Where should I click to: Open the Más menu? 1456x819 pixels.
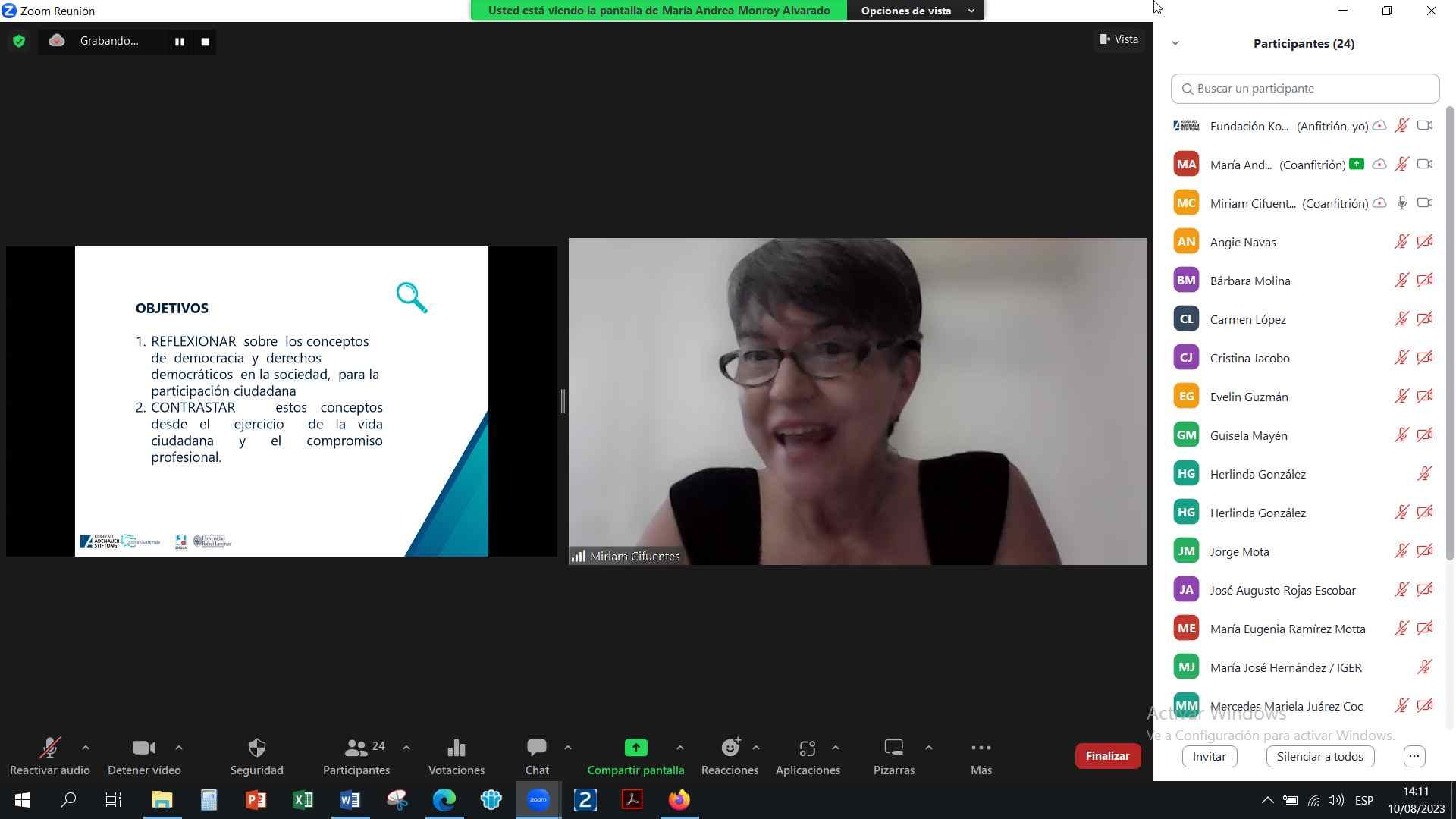(981, 748)
